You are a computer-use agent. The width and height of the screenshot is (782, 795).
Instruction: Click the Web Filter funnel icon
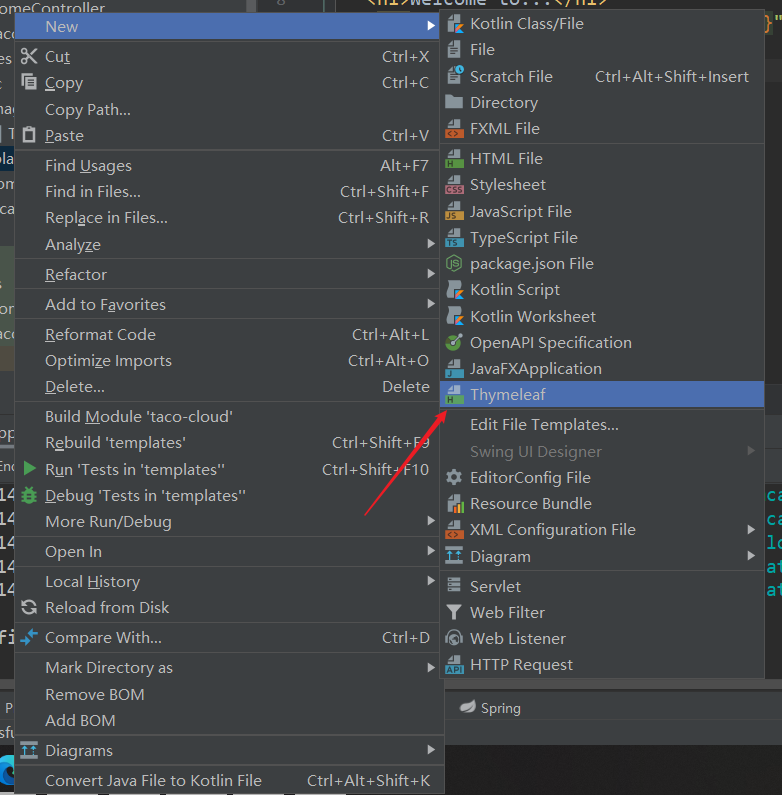pos(454,612)
